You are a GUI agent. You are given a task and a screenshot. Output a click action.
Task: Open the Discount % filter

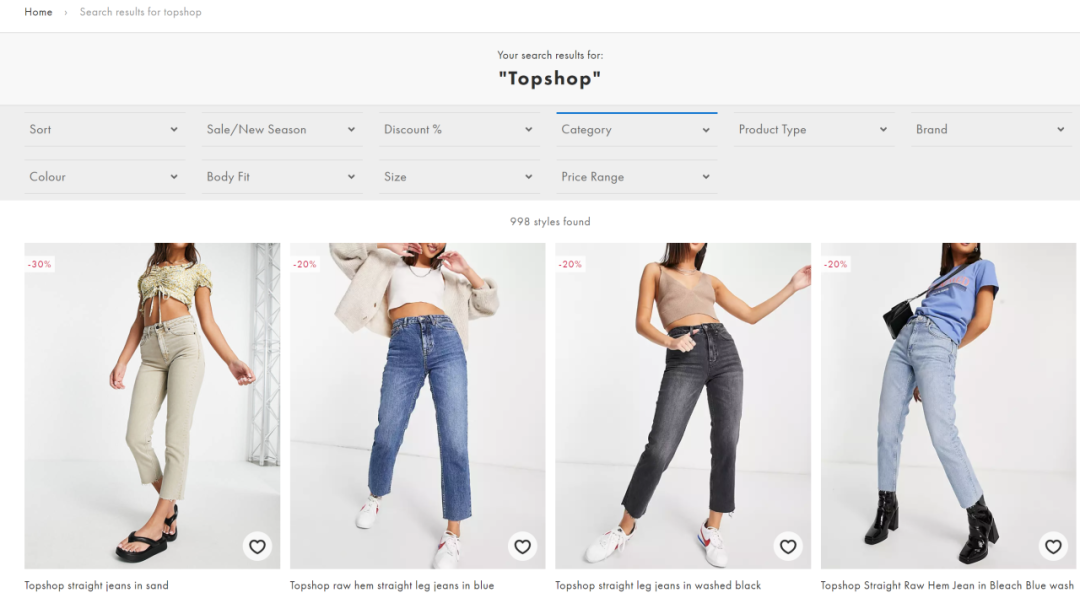click(x=459, y=130)
